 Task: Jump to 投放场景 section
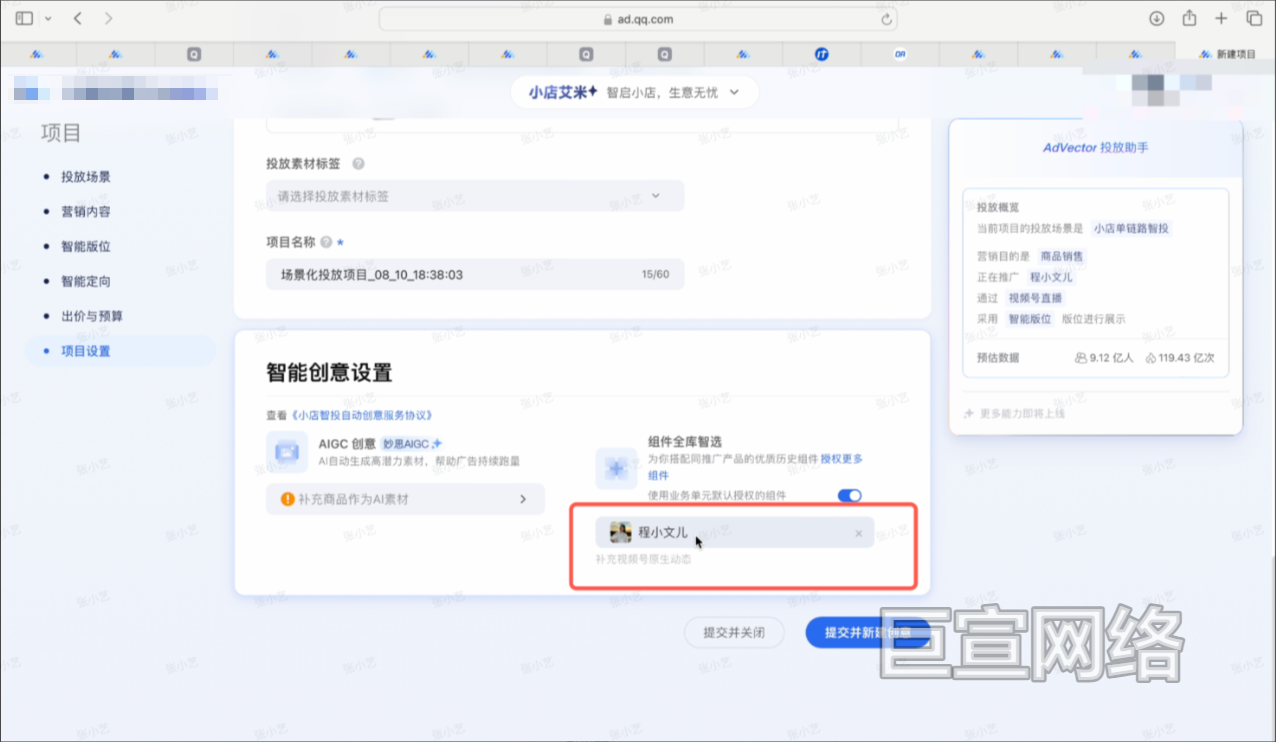[x=85, y=177]
